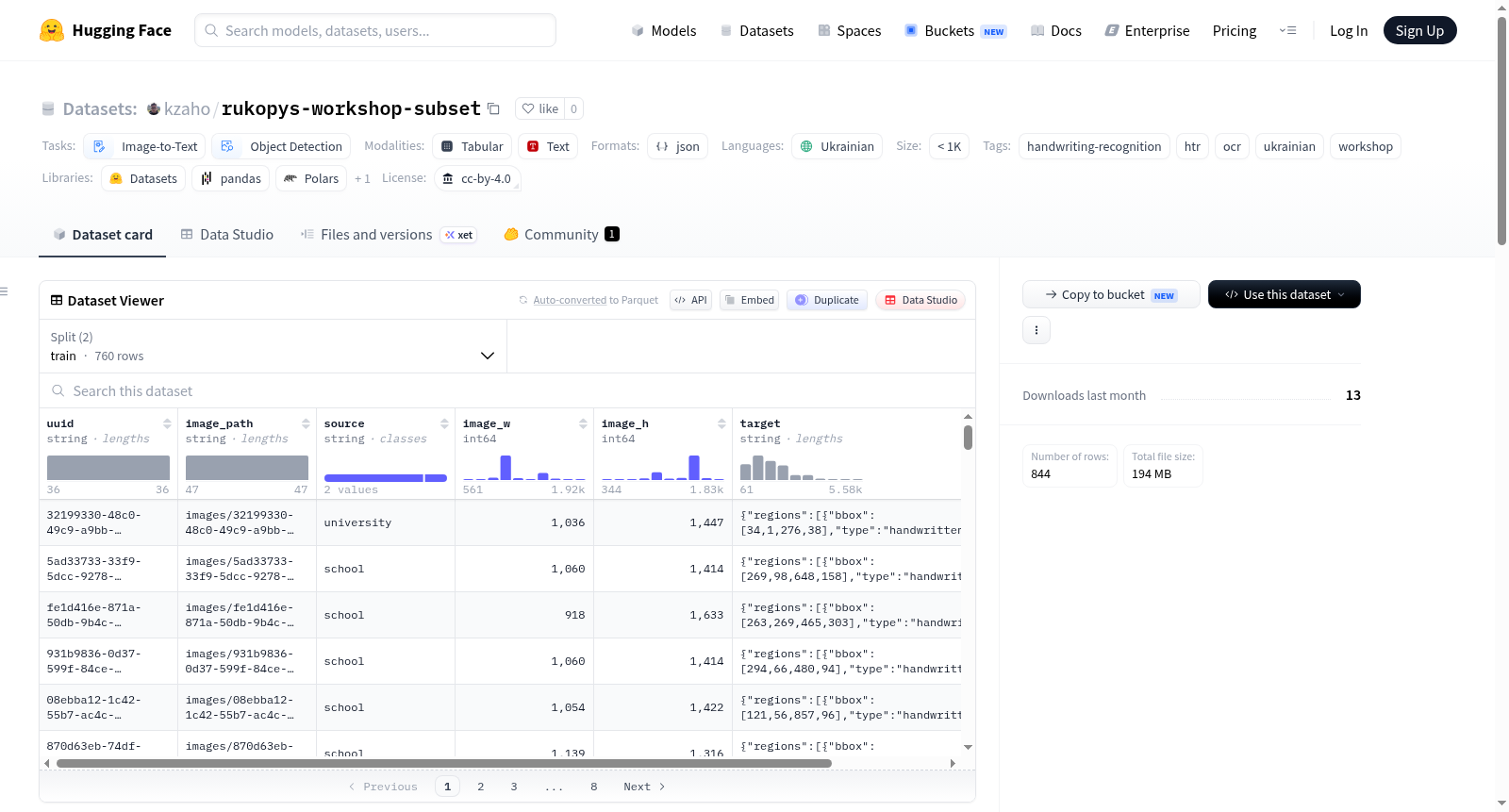Click the Search this dataset field
This screenshot has height=812, width=1509.
(x=507, y=390)
